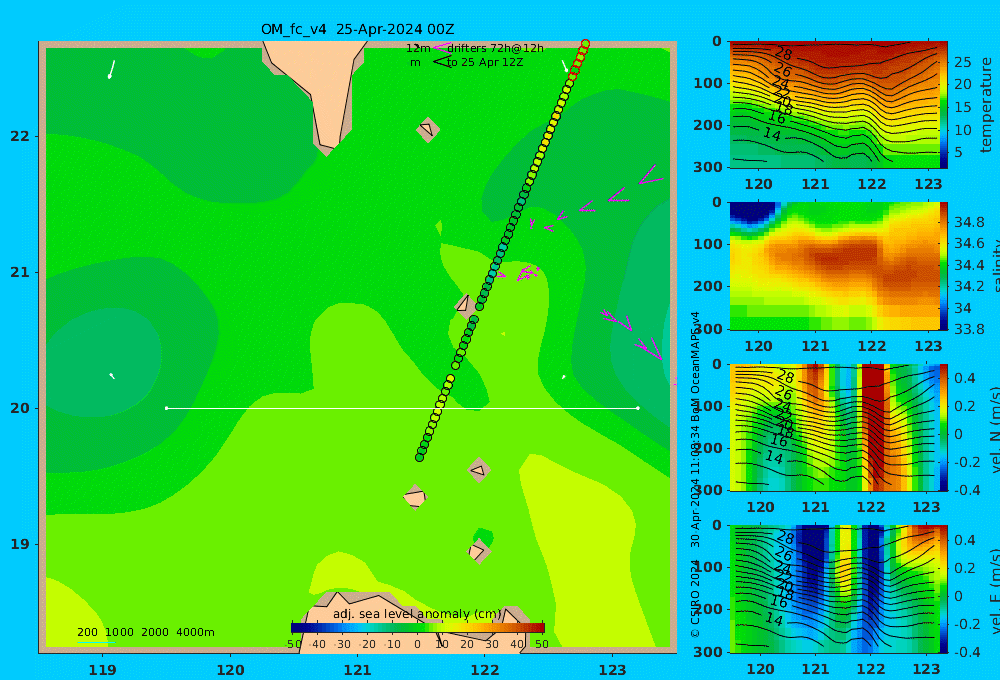This screenshot has width=1000, height=680.
Task: Click the depth legend '200 1000 2000 4000m'
Action: [x=146, y=632]
